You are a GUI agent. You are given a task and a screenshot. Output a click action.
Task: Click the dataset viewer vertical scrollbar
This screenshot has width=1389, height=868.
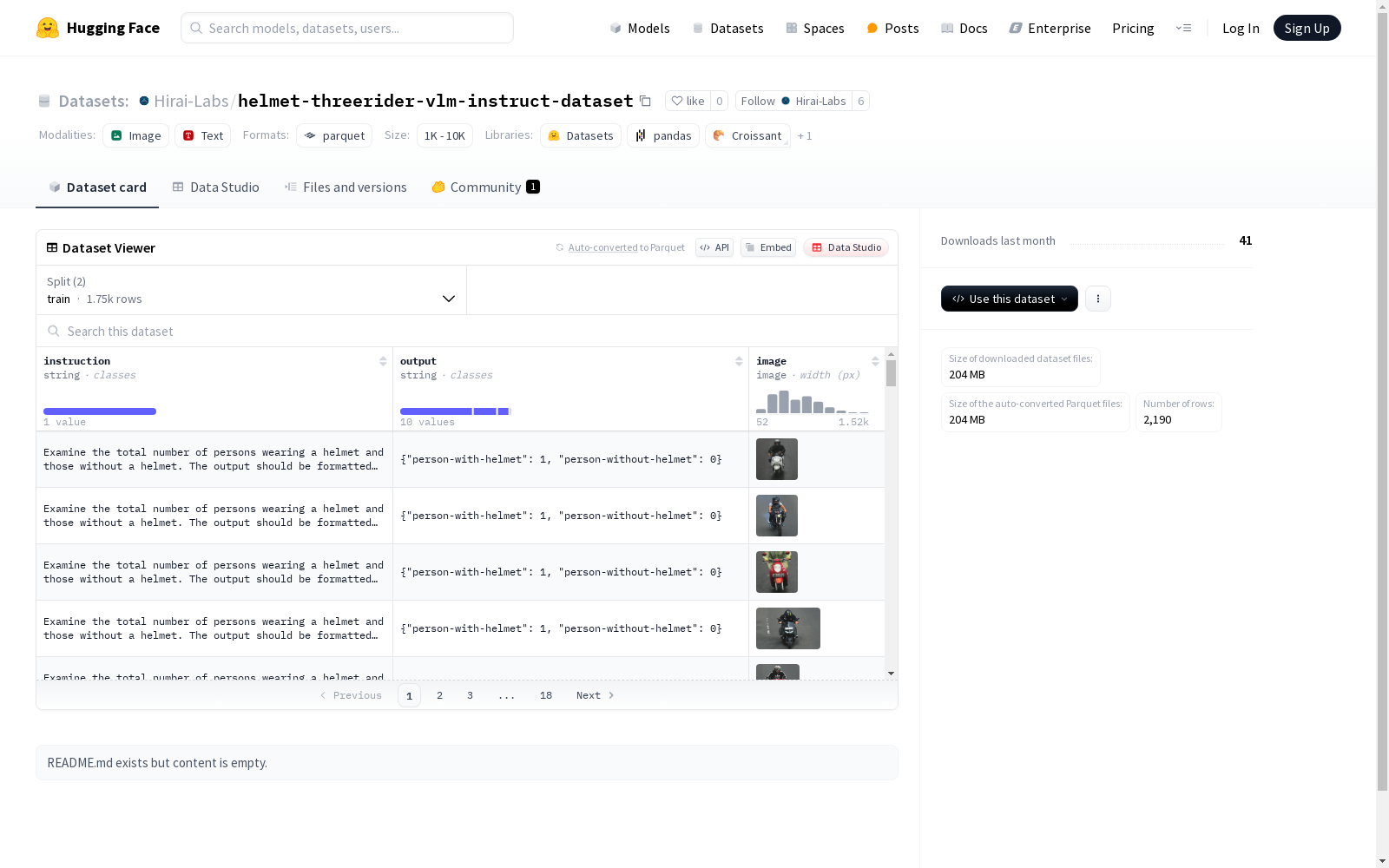pyautogui.click(x=891, y=373)
